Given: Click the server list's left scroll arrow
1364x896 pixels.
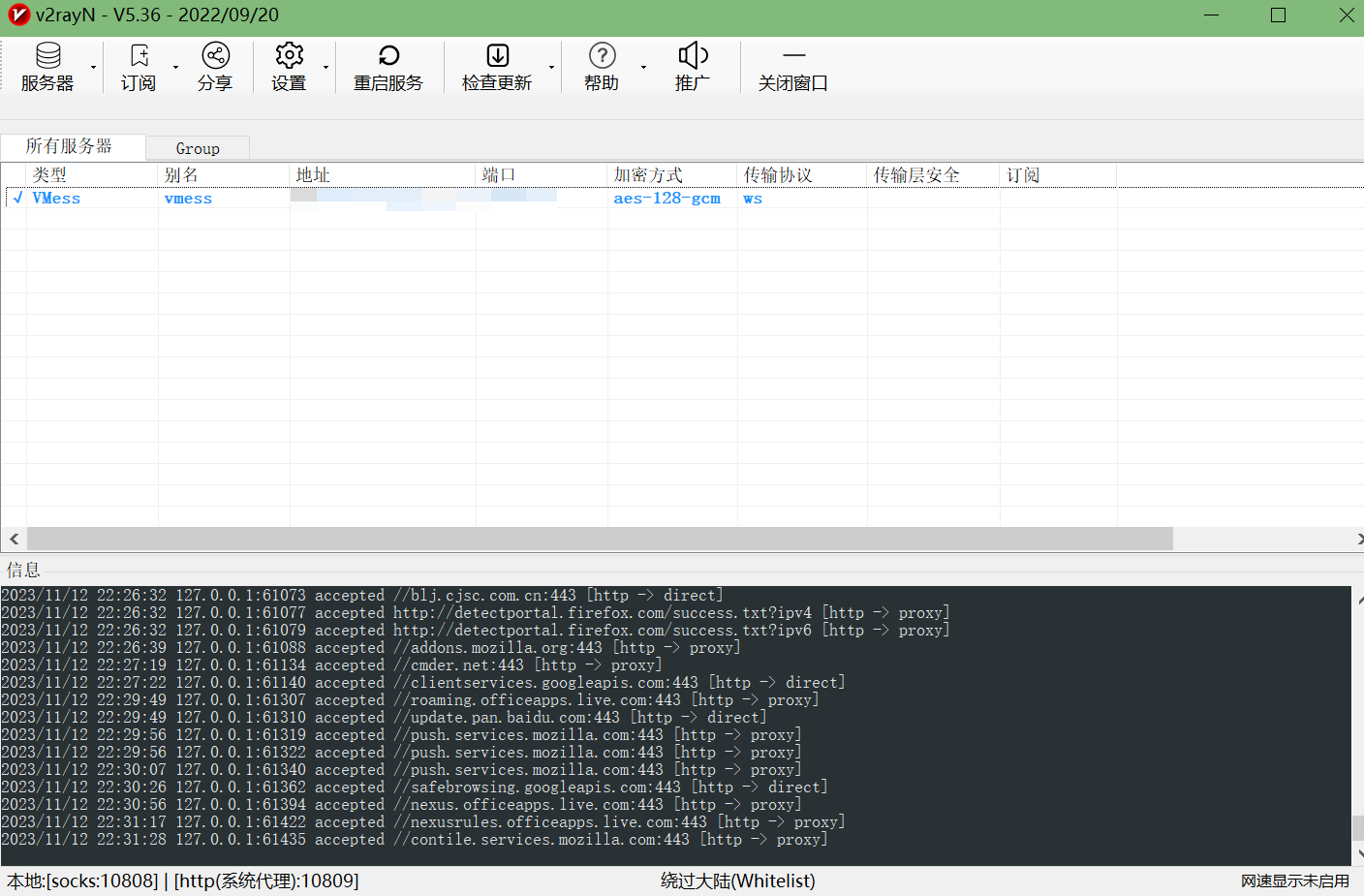Looking at the screenshot, I should (x=14, y=539).
